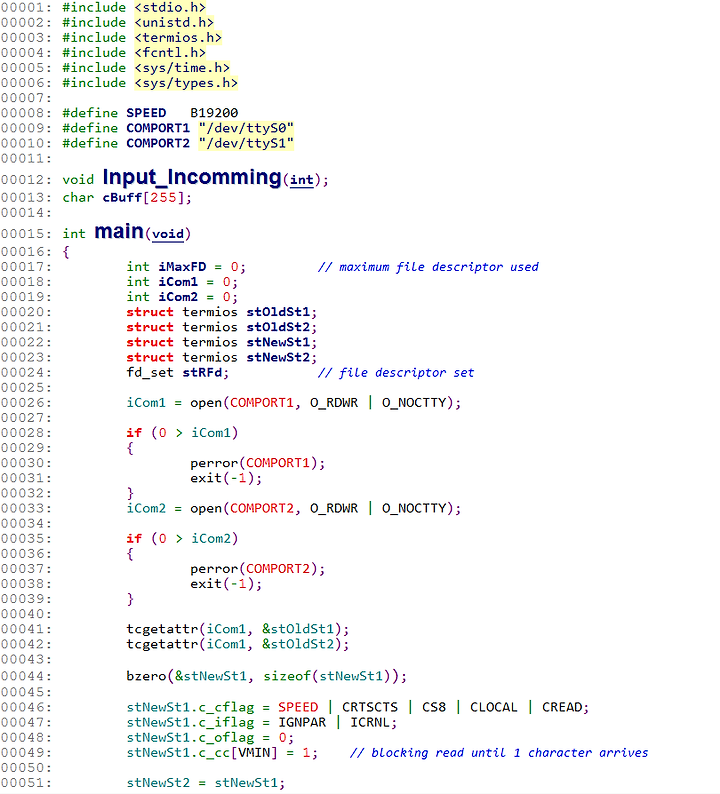Click the 'if (0 > iCom1)' condition
720x794 pixels.
[x=182, y=433]
